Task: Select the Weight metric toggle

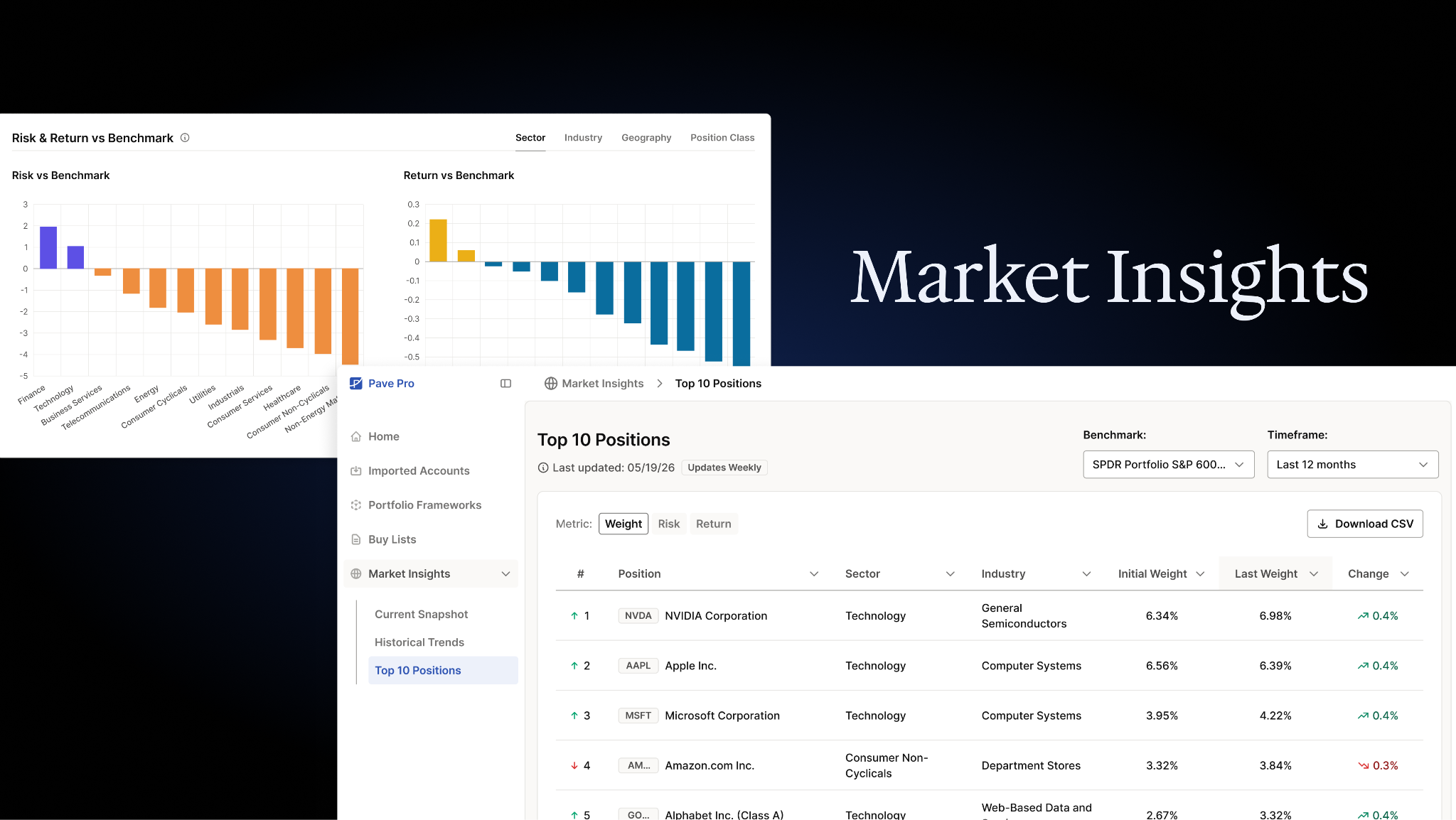Action: (x=623, y=524)
